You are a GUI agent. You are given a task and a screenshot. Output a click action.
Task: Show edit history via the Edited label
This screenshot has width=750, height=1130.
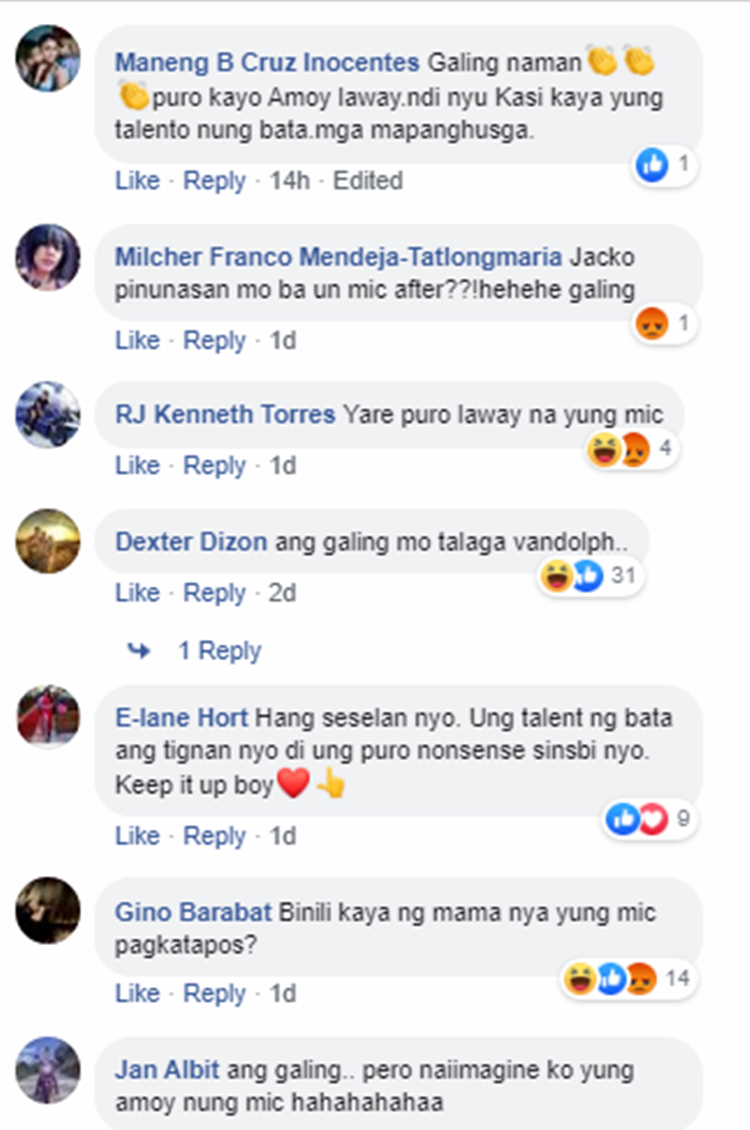pos(367,180)
